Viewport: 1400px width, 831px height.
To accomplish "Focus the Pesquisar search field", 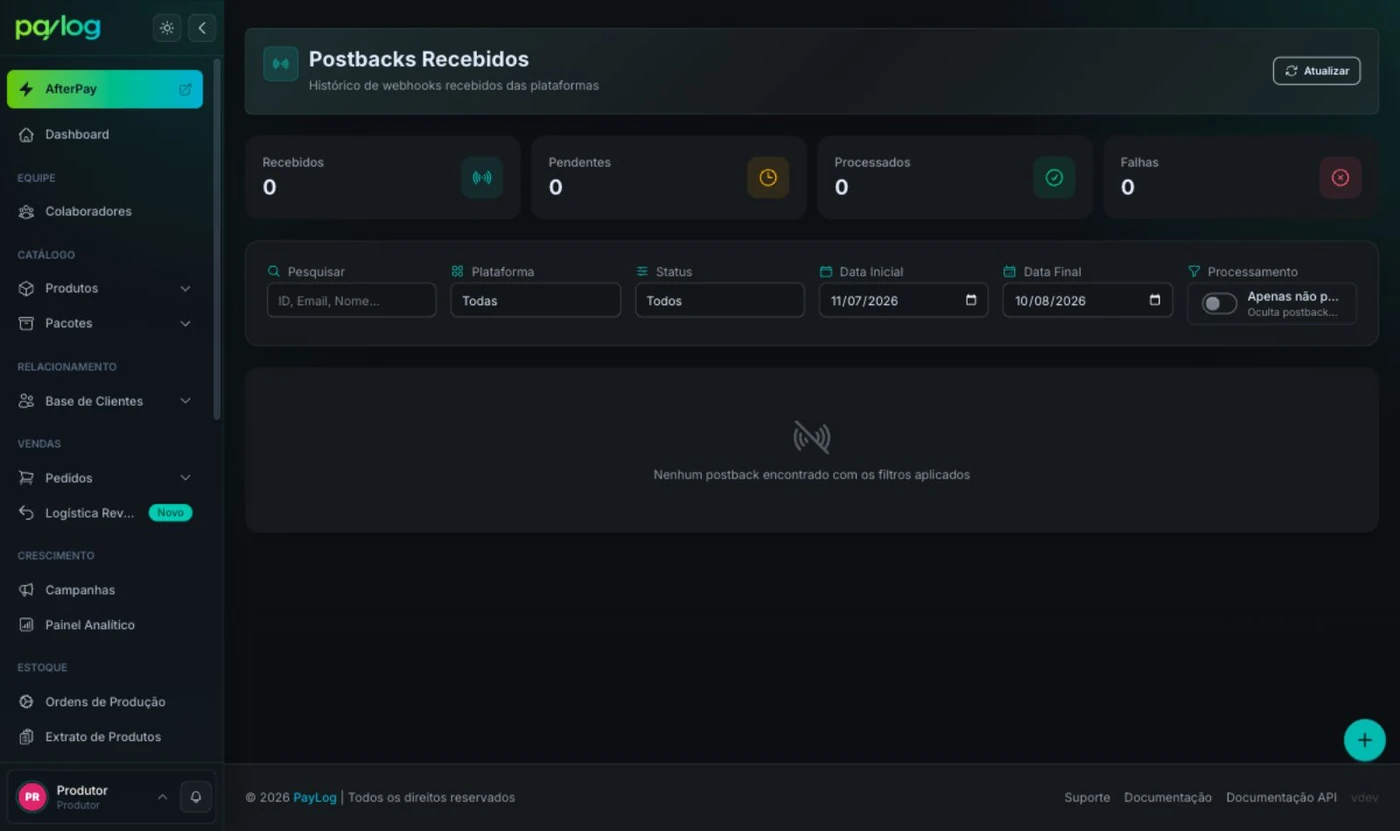I will 351,300.
